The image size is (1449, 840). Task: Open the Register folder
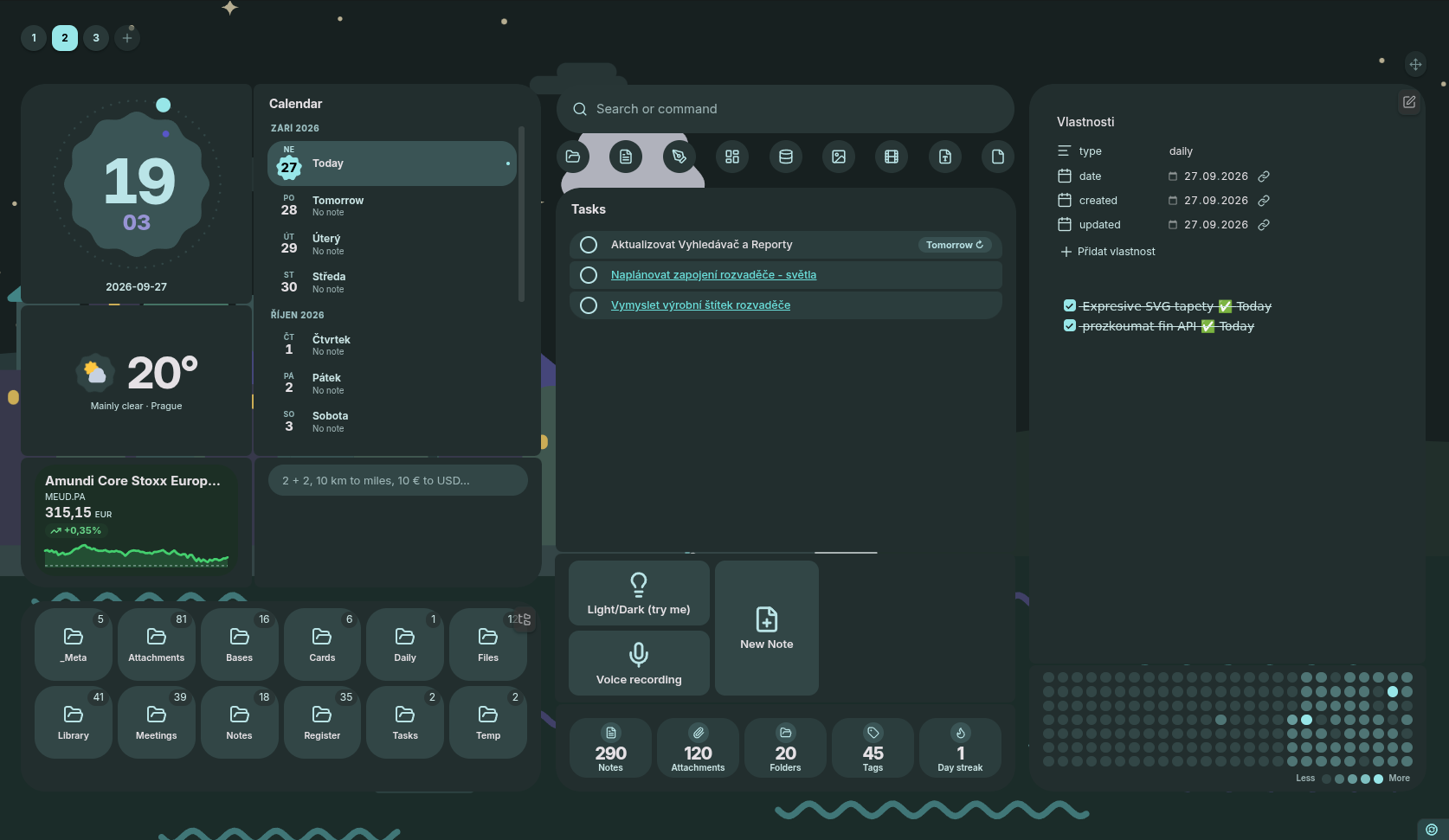(x=322, y=722)
